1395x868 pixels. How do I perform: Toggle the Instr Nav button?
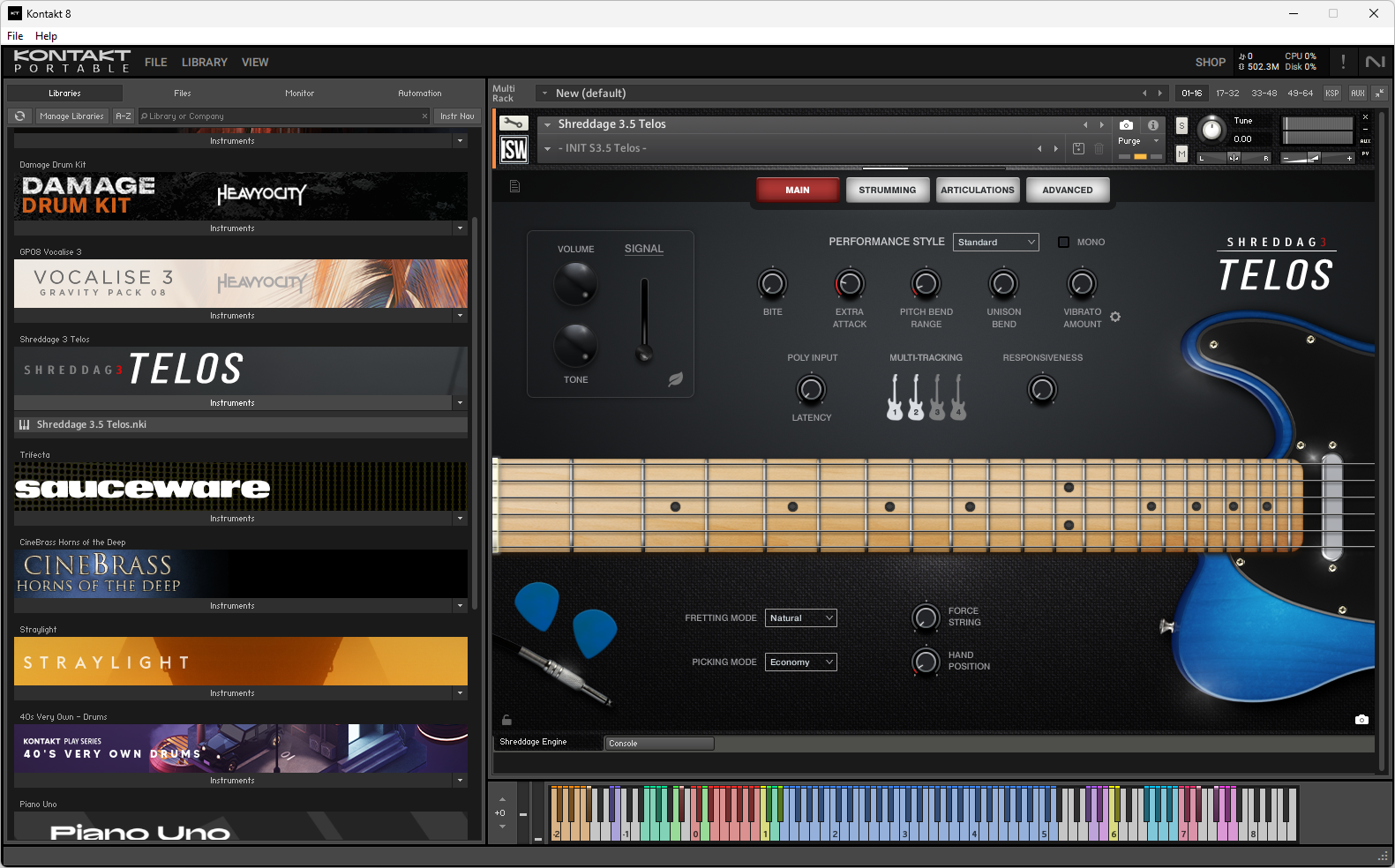coord(457,116)
